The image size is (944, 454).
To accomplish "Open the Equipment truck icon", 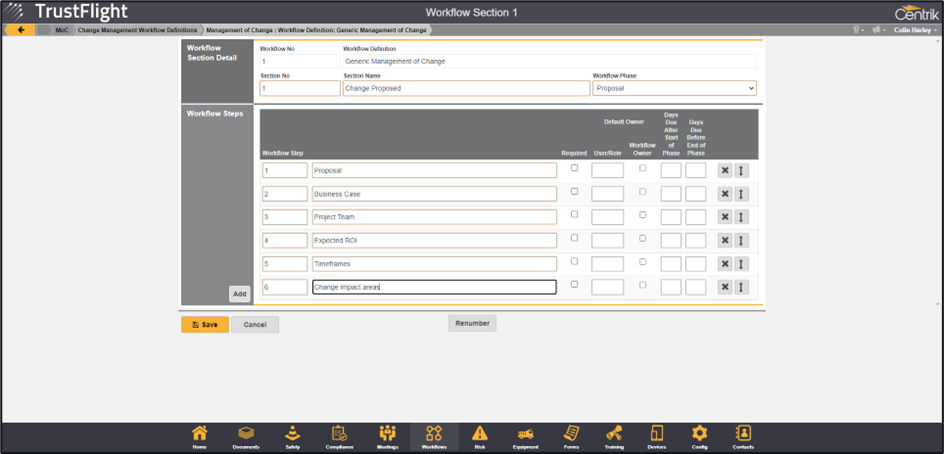I will 524,435.
